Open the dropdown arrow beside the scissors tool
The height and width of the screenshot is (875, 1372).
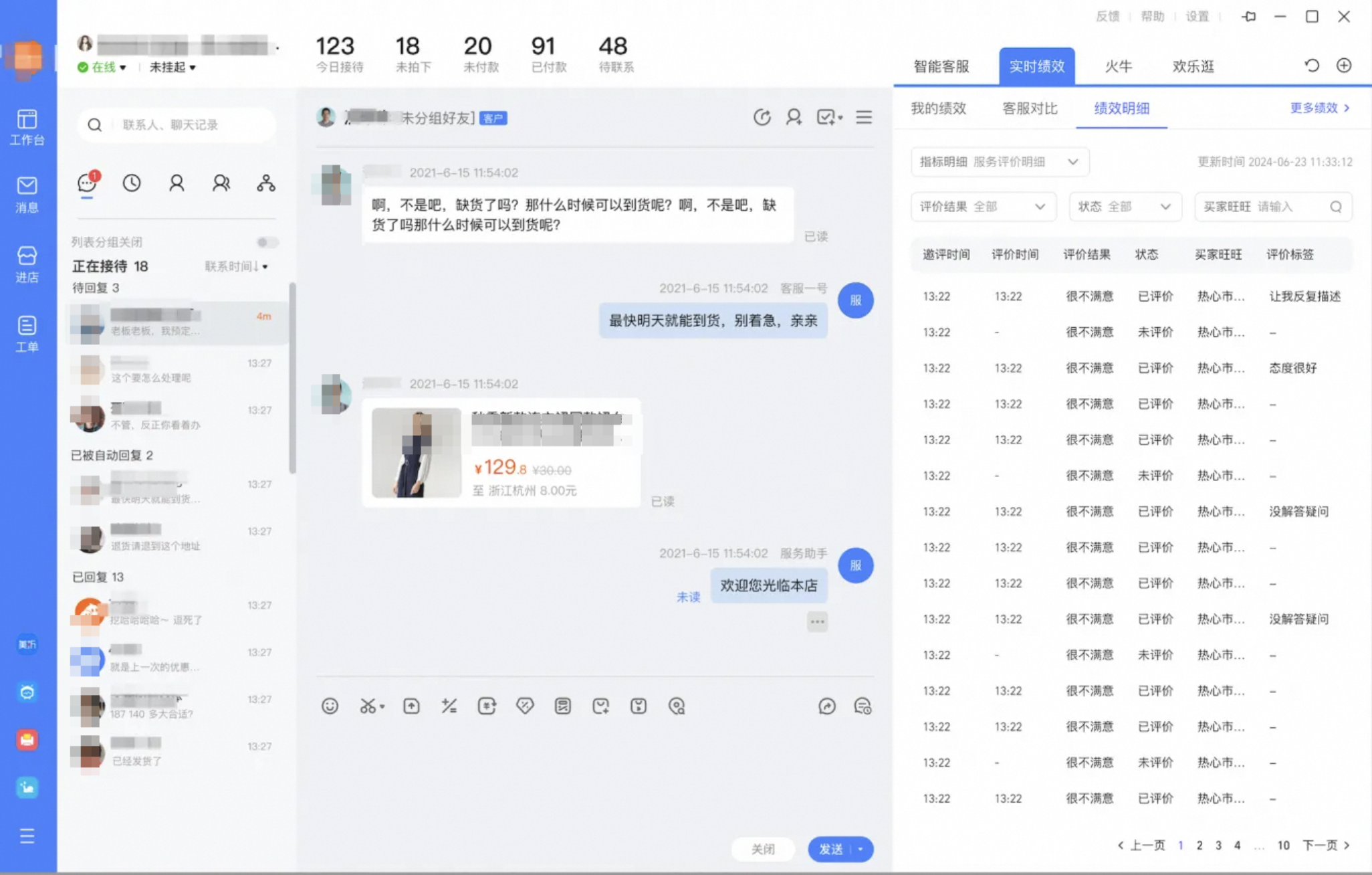382,706
